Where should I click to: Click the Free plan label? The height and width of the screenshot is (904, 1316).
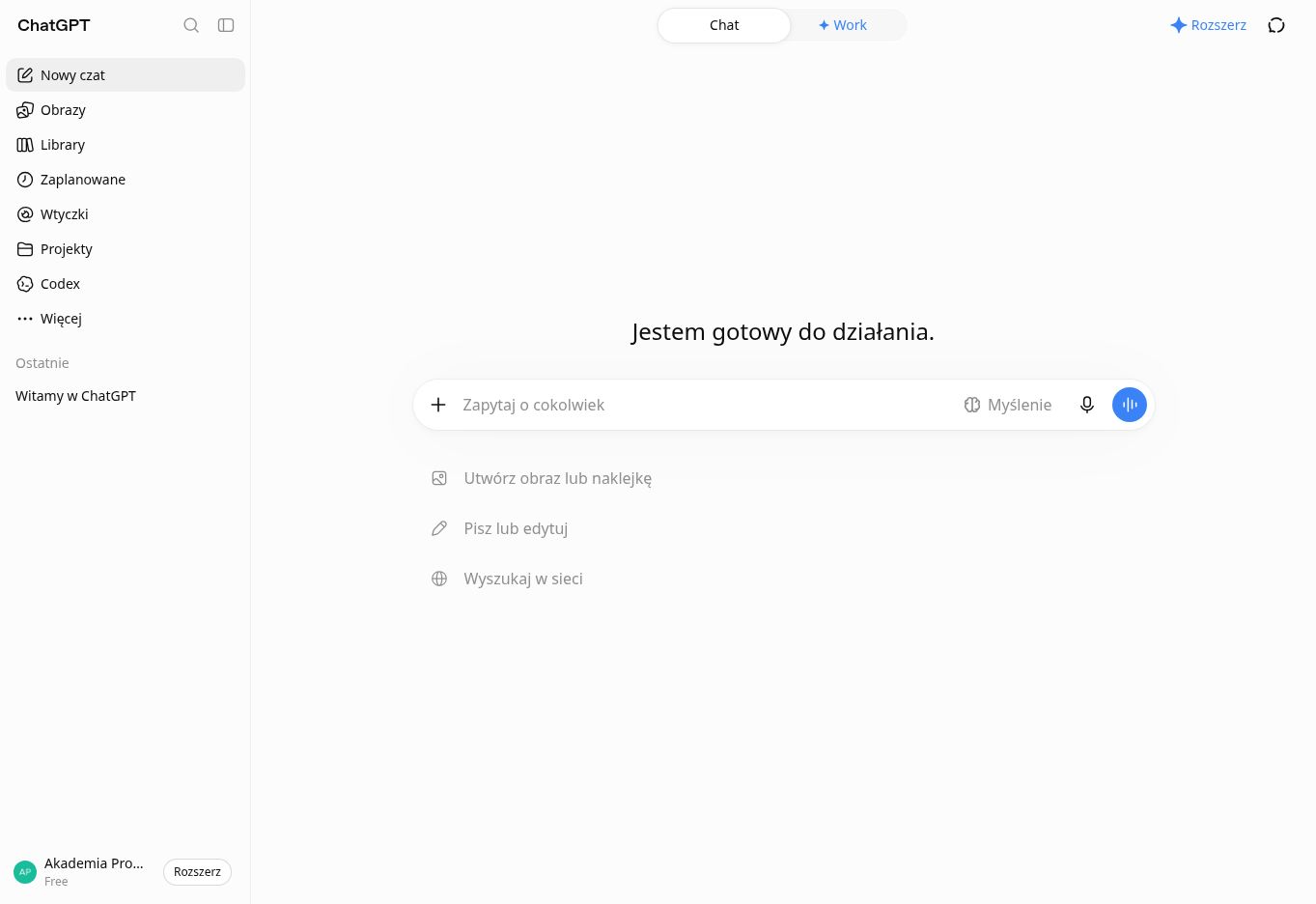pos(56,882)
